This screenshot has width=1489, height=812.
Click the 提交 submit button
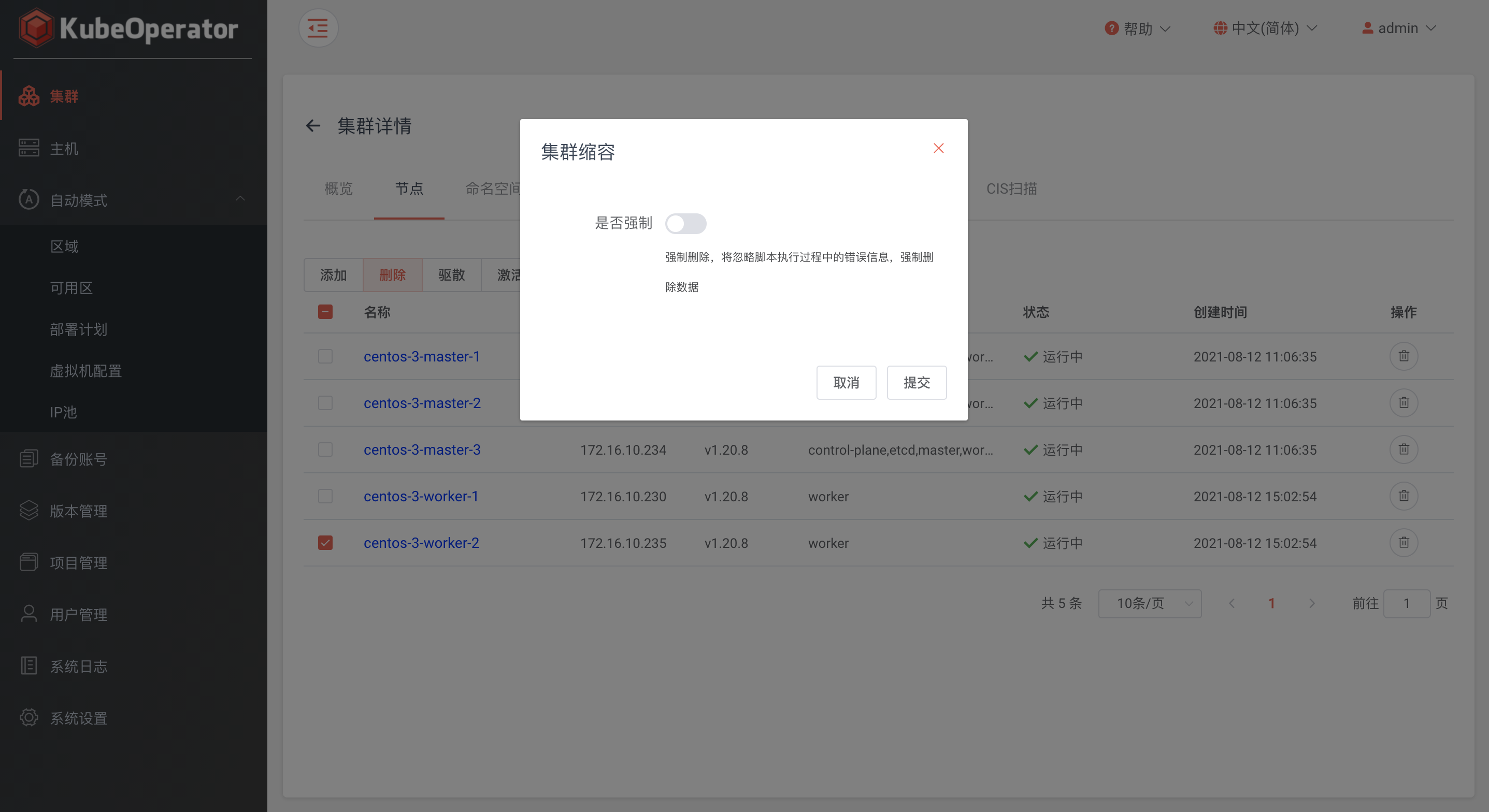(x=916, y=382)
